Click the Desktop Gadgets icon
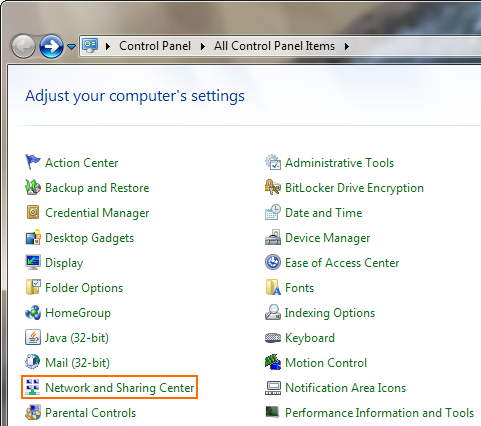The width and height of the screenshot is (481, 426). pyautogui.click(x=33, y=237)
